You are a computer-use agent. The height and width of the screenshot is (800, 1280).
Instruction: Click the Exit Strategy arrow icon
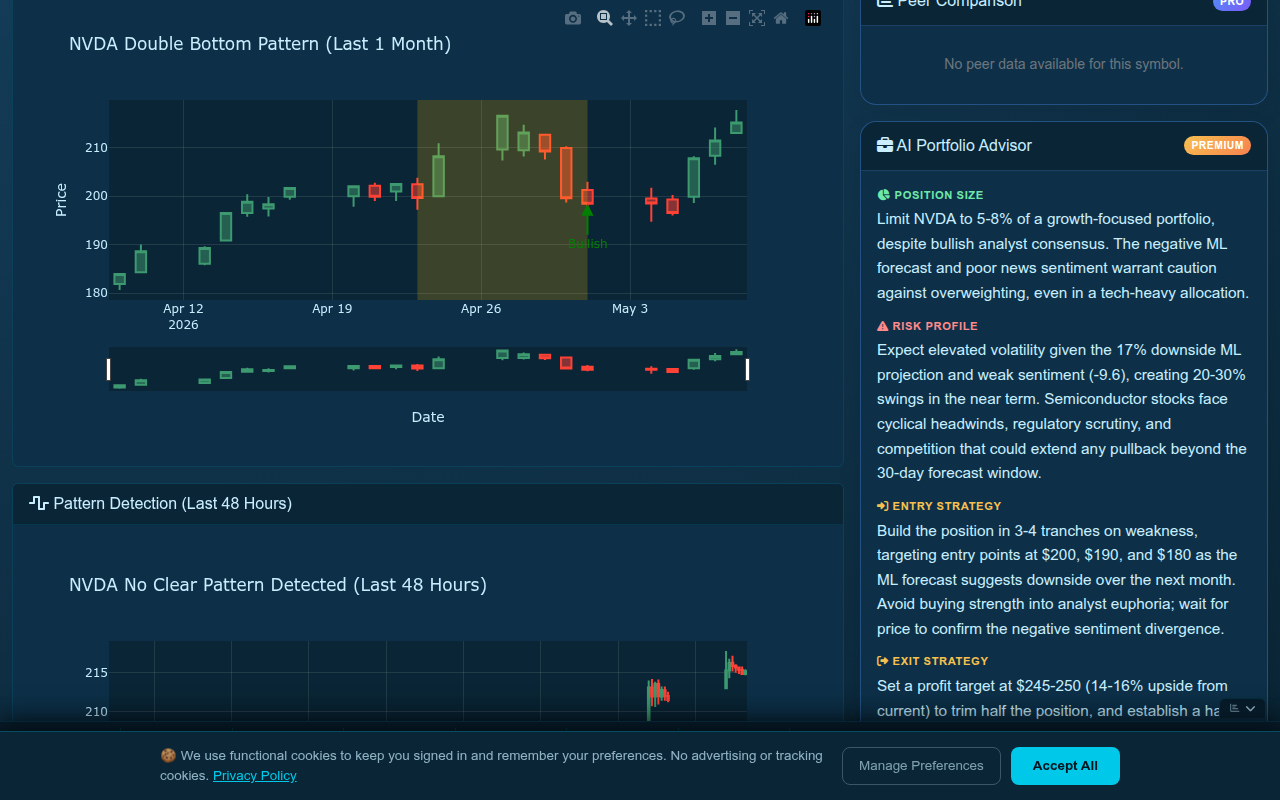[883, 661]
